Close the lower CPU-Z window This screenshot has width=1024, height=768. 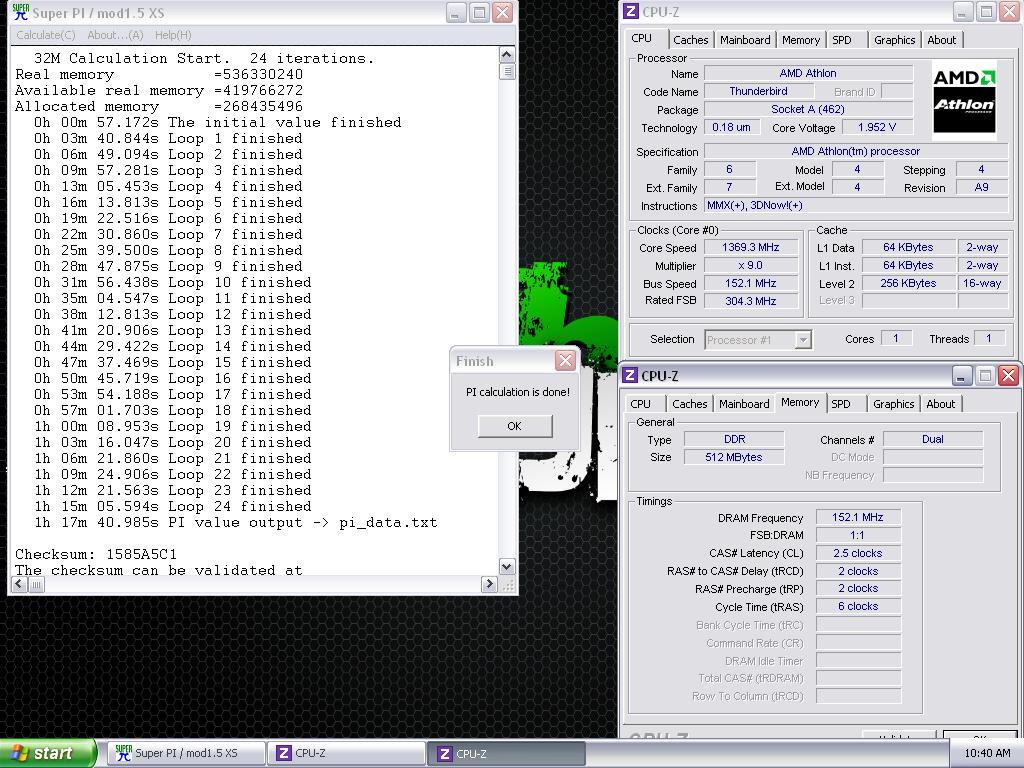[x=1008, y=376]
